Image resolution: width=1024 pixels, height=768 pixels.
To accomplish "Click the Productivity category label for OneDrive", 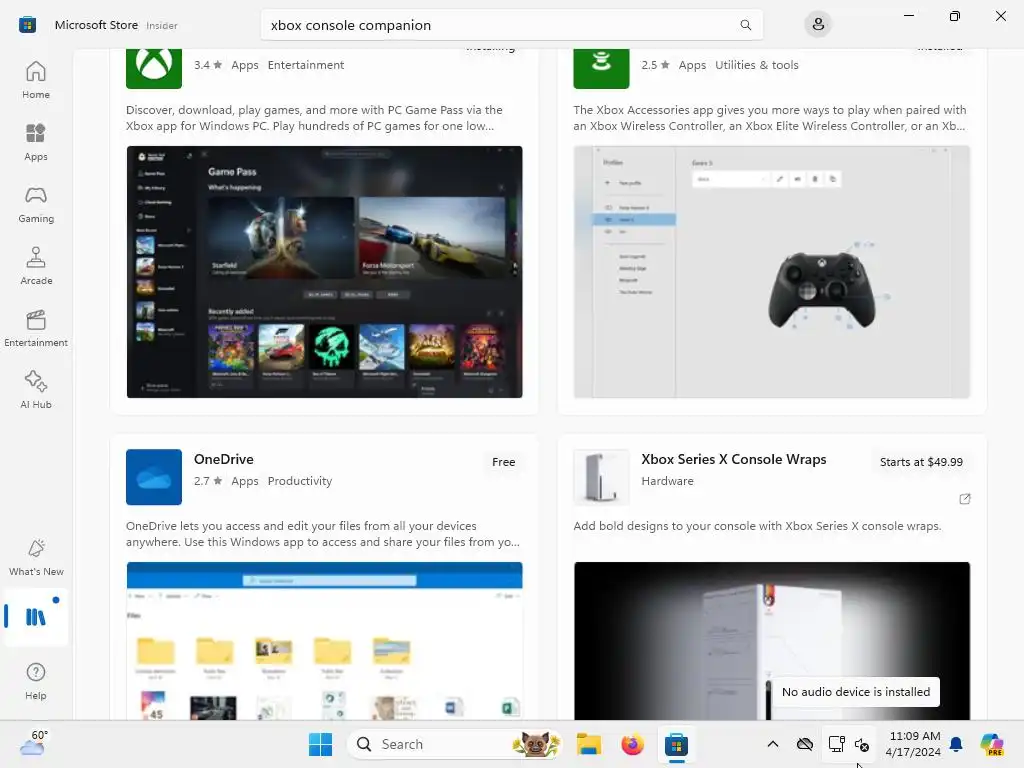I will coord(300,481).
